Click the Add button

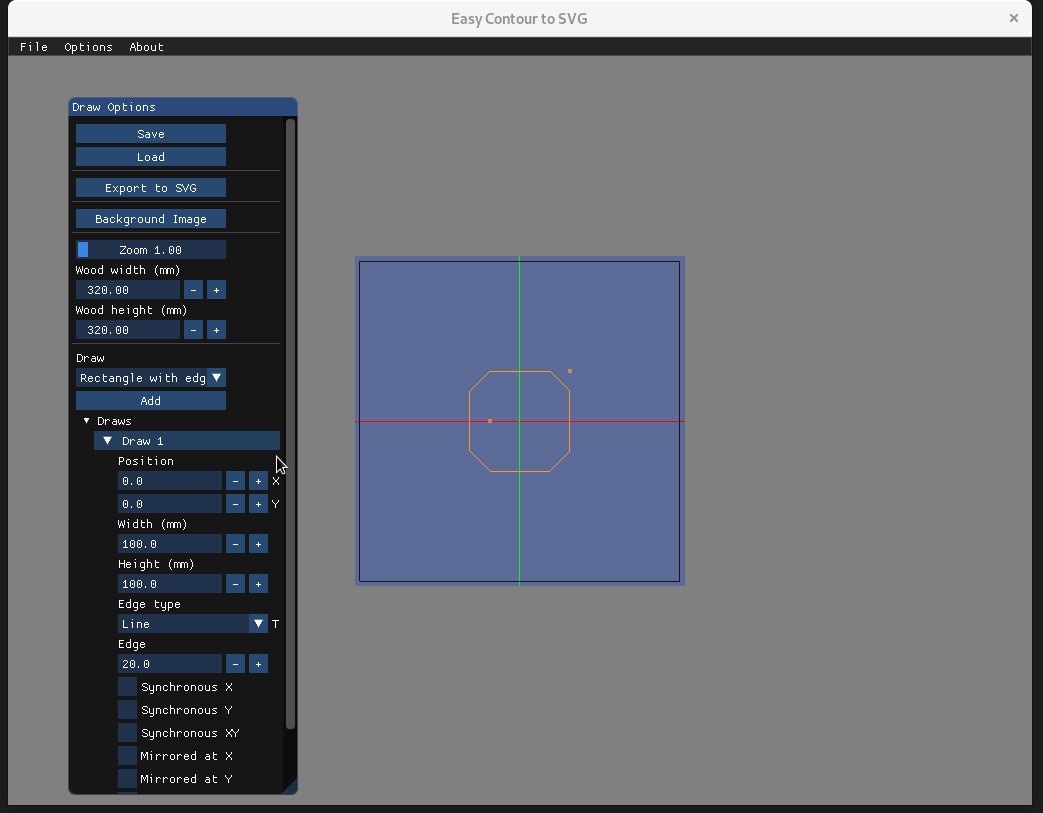[151, 401]
